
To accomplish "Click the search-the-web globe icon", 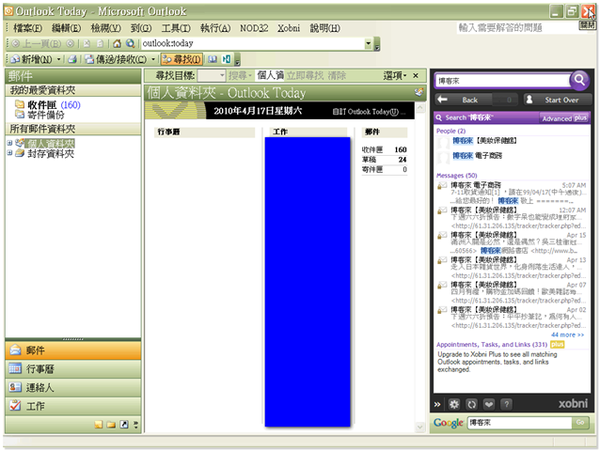I will point(130,44).
